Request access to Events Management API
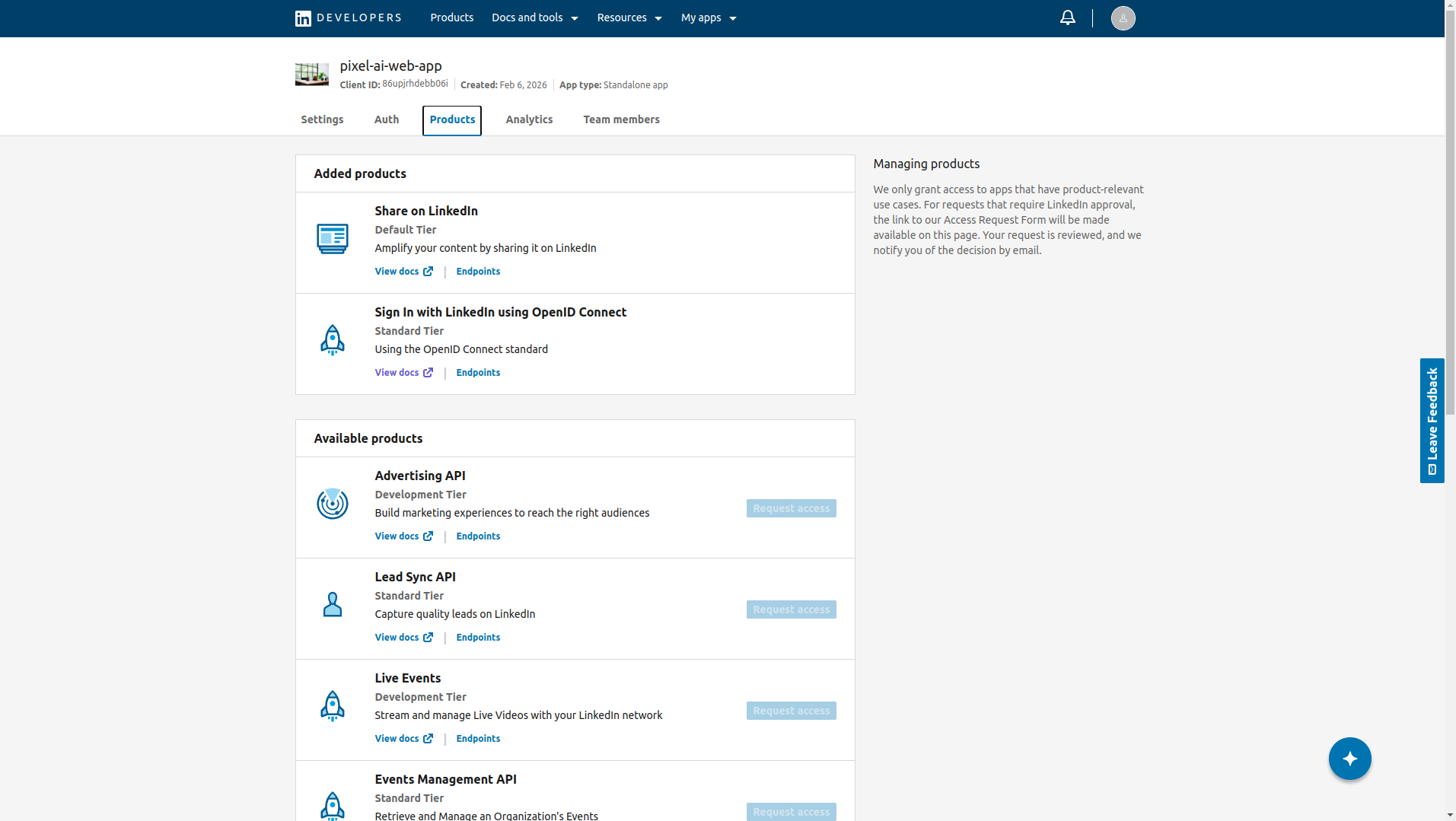 pos(791,812)
